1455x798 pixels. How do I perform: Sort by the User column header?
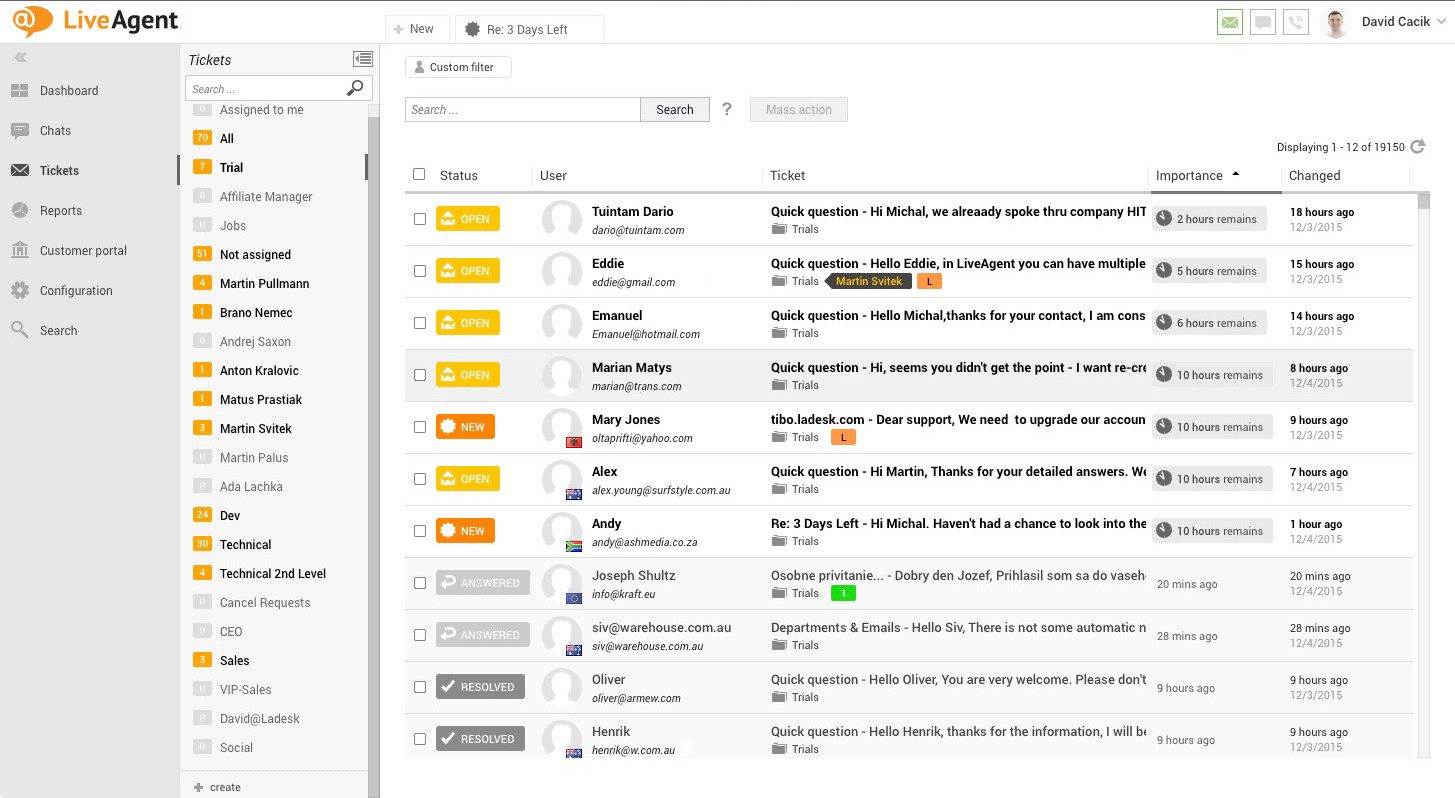553,175
